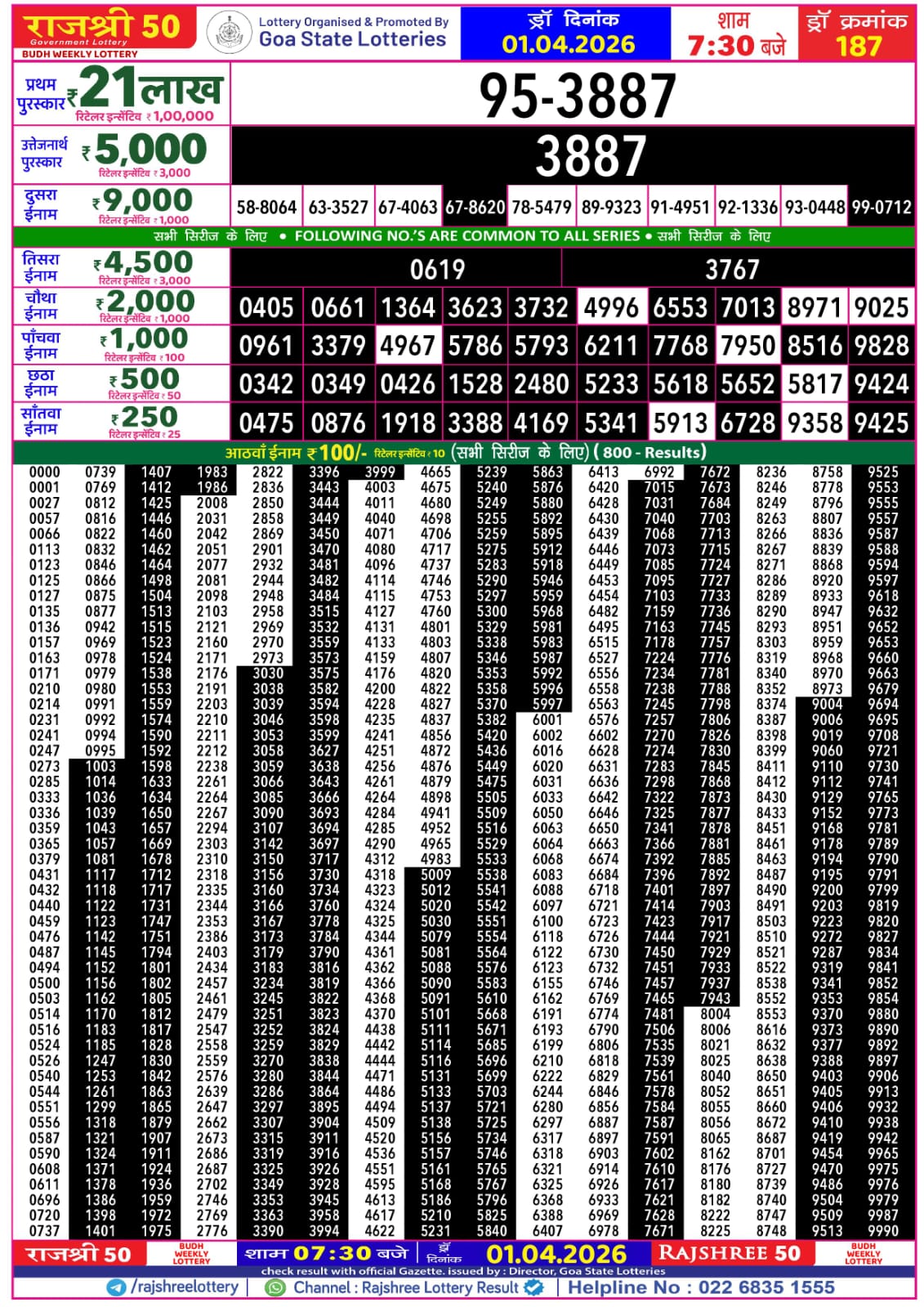Select the first prize number 95-3887
Viewport: 924px width, 1307px height.
[x=577, y=95]
